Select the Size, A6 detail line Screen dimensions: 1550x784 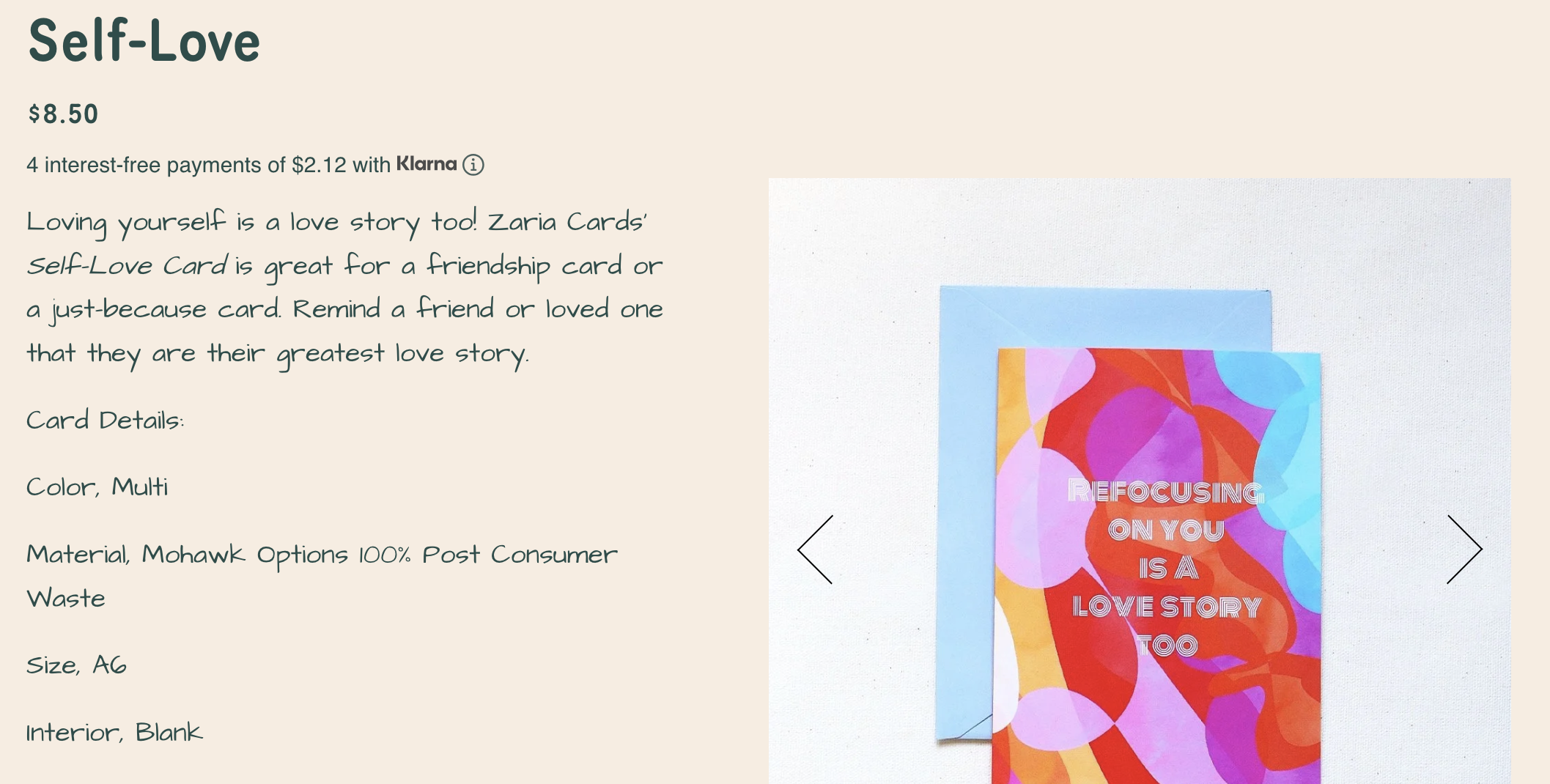[76, 665]
